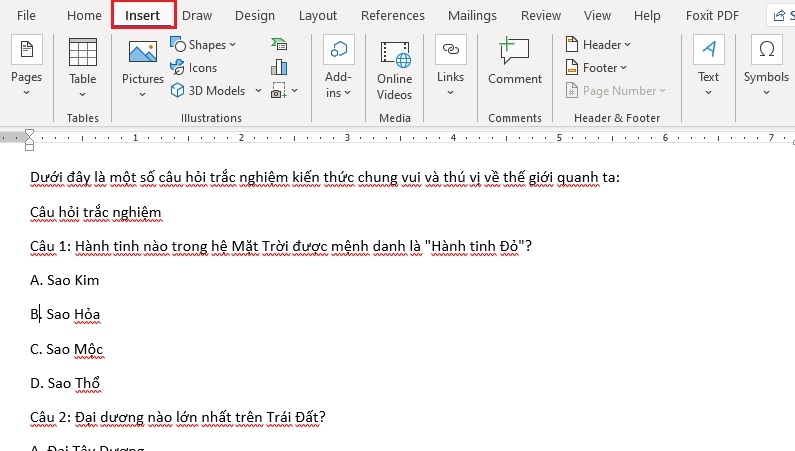This screenshot has width=795, height=451.
Task: Open the Pages icon in ribbon
Action: tap(26, 50)
